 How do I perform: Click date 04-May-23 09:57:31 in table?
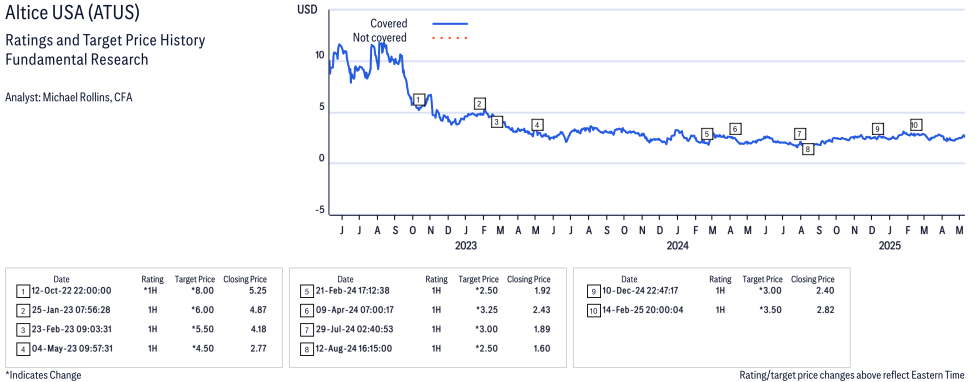[x=73, y=348]
